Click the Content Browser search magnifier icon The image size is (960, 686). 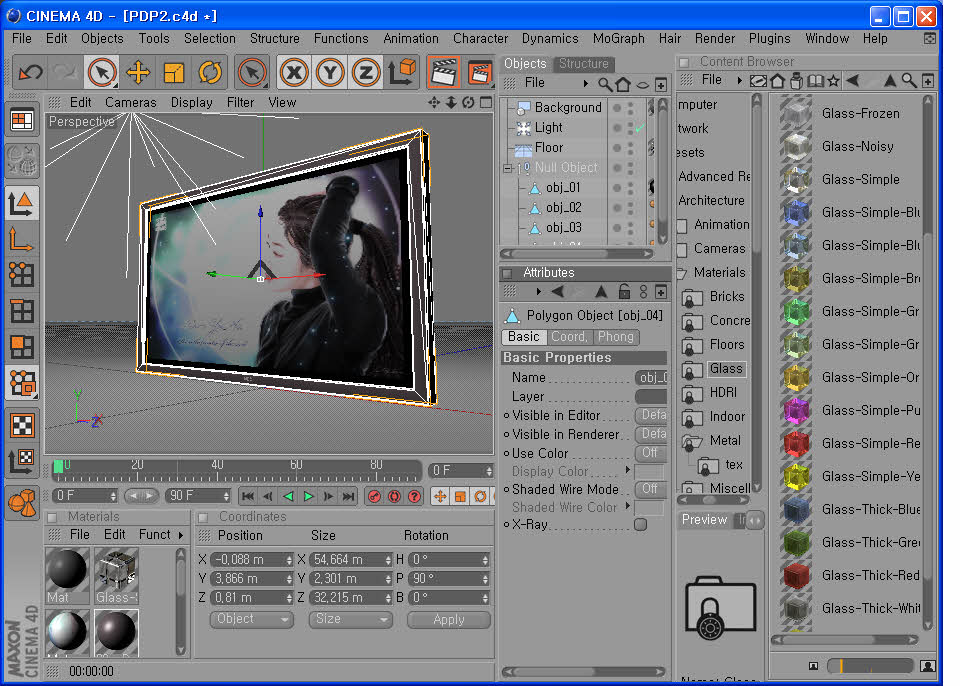(x=909, y=81)
